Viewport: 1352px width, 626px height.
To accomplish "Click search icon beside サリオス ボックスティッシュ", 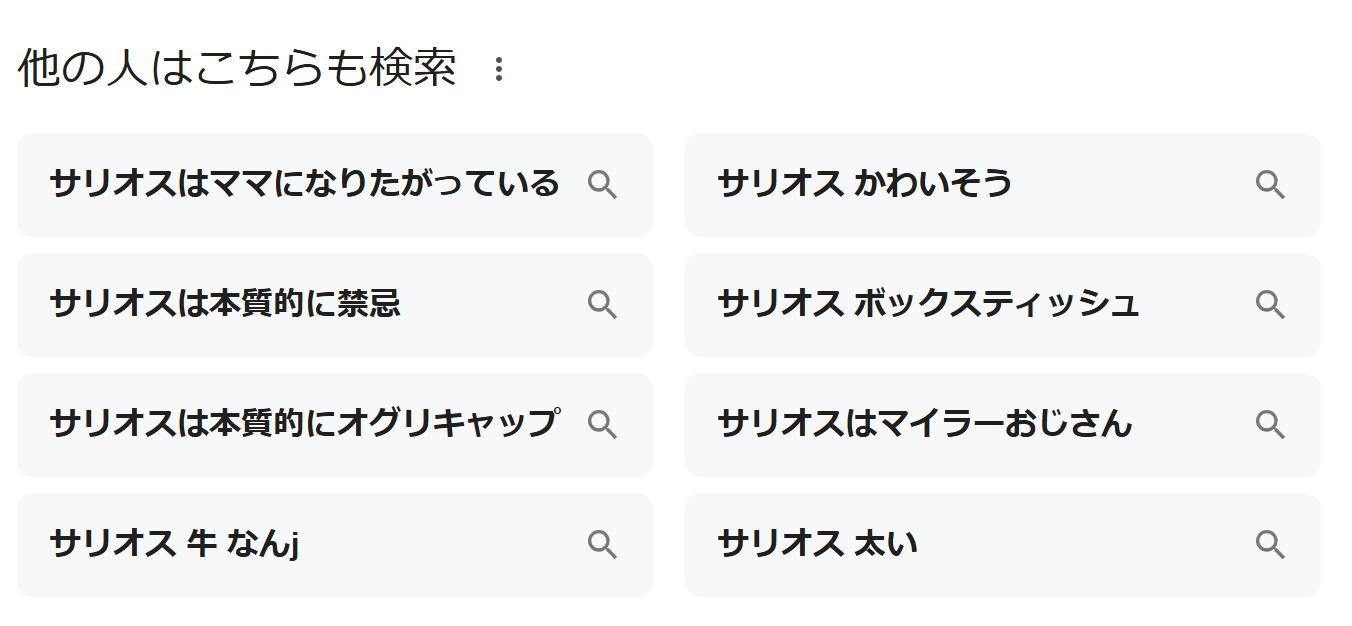I will click(x=1270, y=305).
